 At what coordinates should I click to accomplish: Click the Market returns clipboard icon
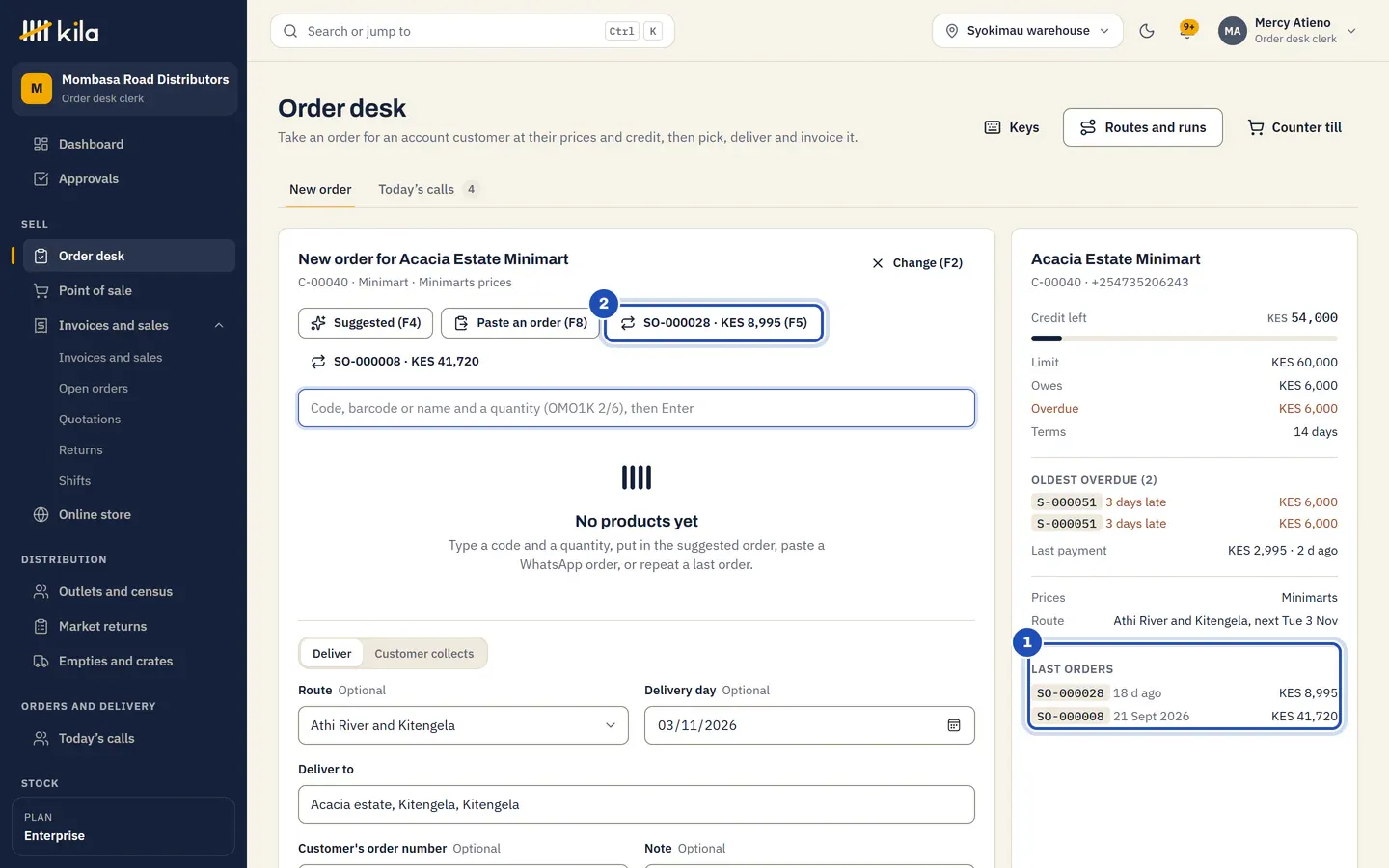tap(41, 626)
